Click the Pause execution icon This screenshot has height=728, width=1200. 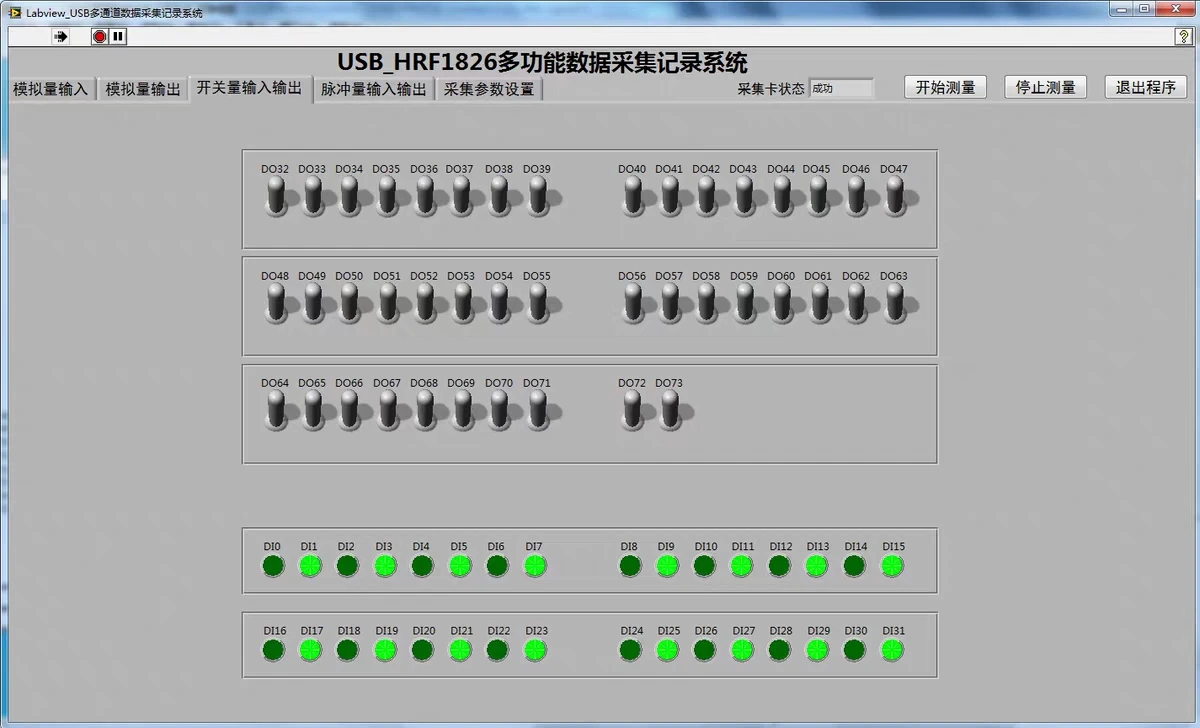click(x=118, y=36)
